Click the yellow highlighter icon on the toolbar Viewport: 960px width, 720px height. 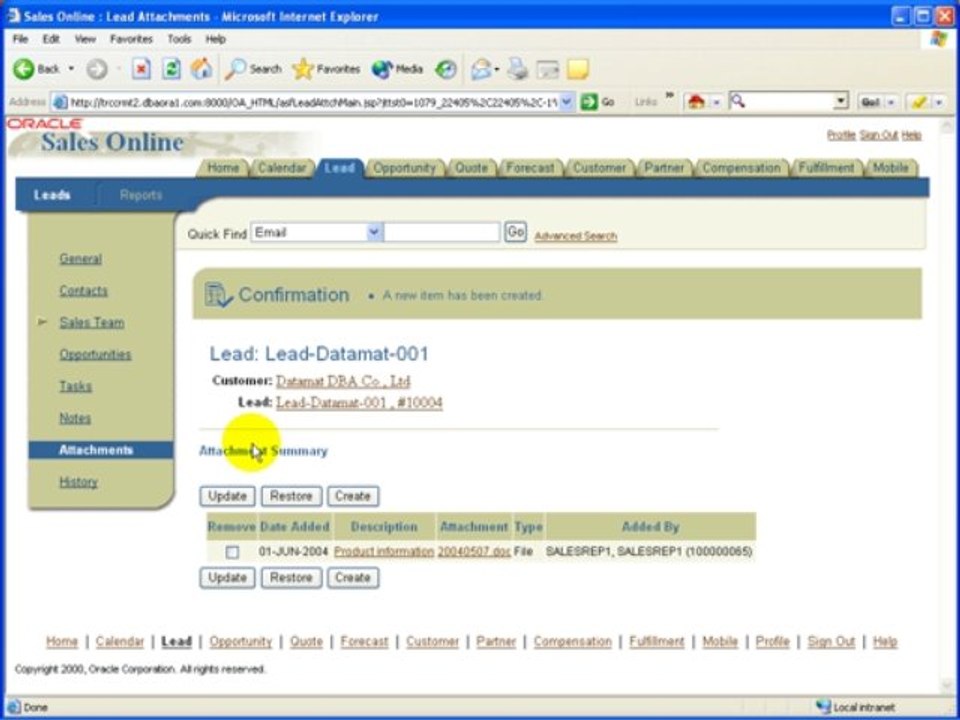pos(918,102)
